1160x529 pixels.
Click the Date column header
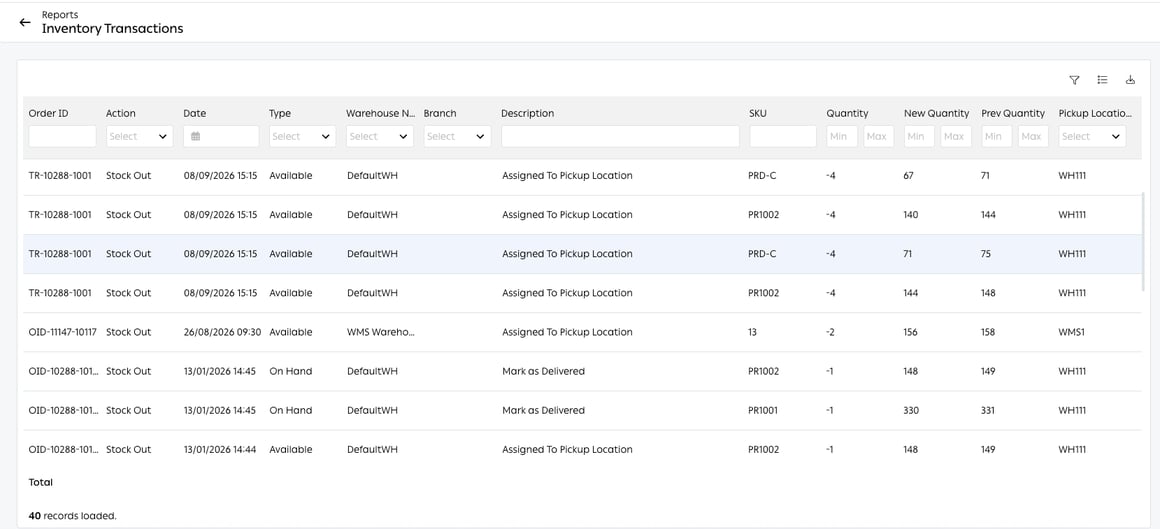click(195, 113)
